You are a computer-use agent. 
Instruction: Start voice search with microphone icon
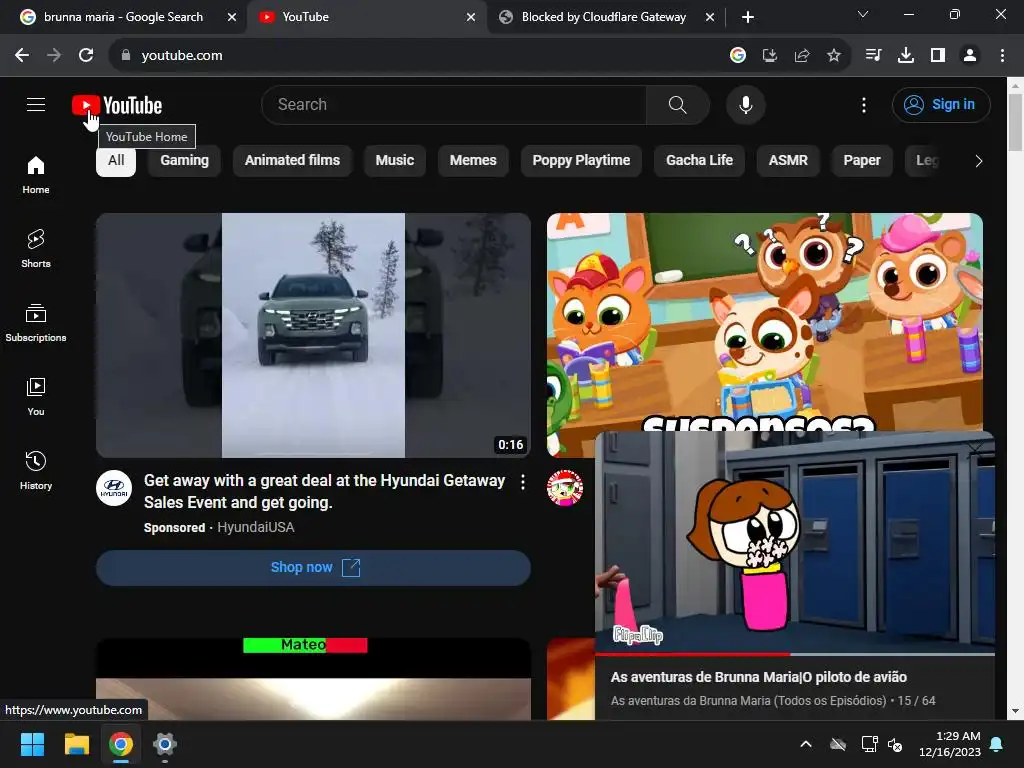[x=745, y=104]
